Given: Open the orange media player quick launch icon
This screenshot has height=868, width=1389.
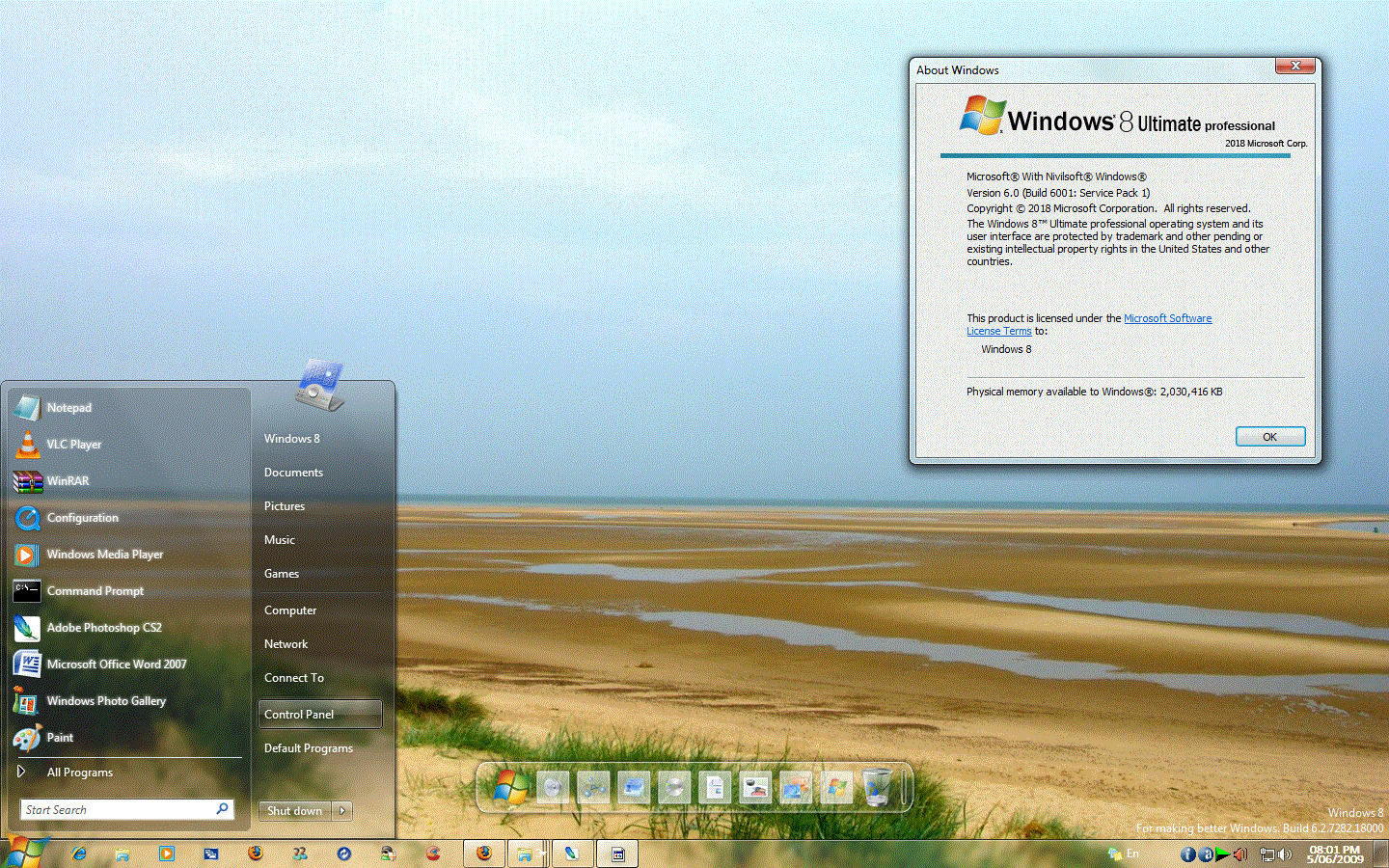Looking at the screenshot, I should (x=167, y=854).
